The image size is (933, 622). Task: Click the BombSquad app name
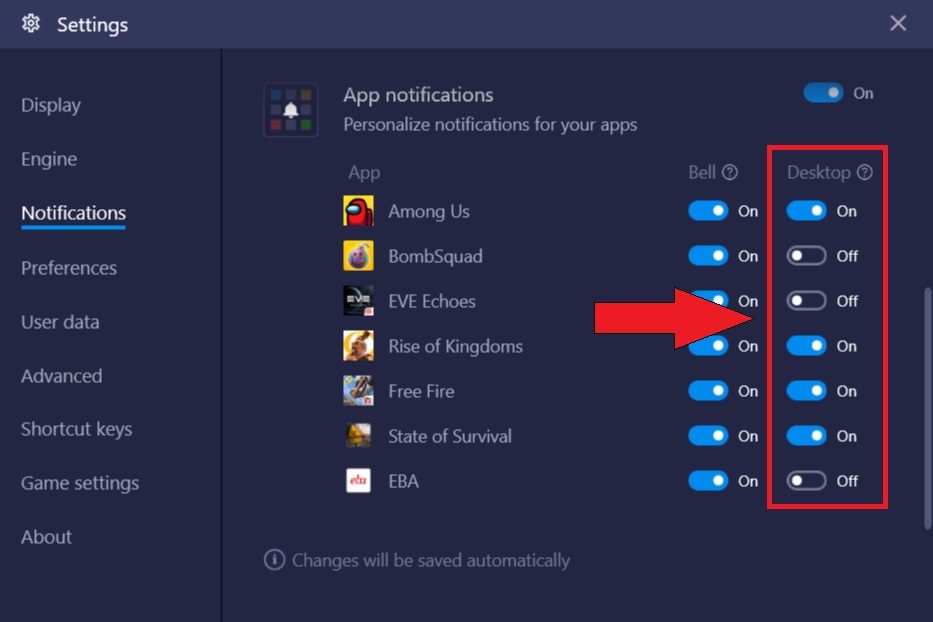[x=436, y=257]
